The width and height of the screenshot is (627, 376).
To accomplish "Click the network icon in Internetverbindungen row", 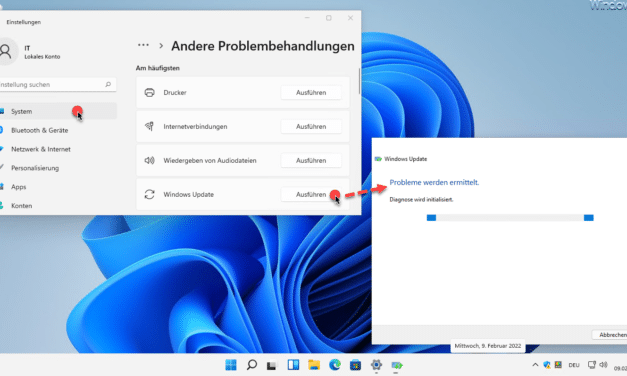I will tap(150, 126).
